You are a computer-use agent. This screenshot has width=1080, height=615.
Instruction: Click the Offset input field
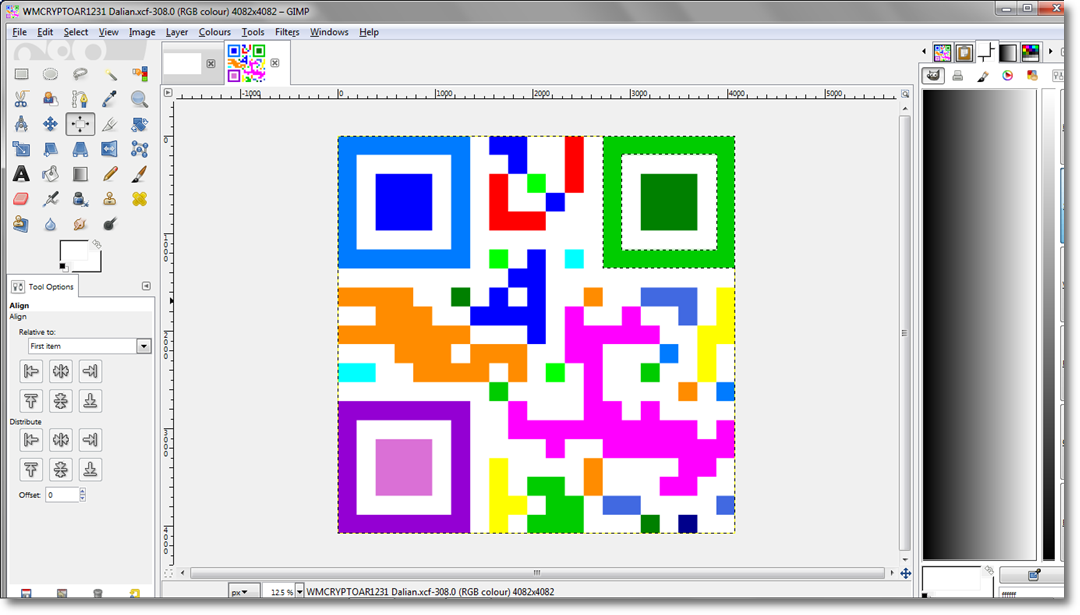(62, 494)
